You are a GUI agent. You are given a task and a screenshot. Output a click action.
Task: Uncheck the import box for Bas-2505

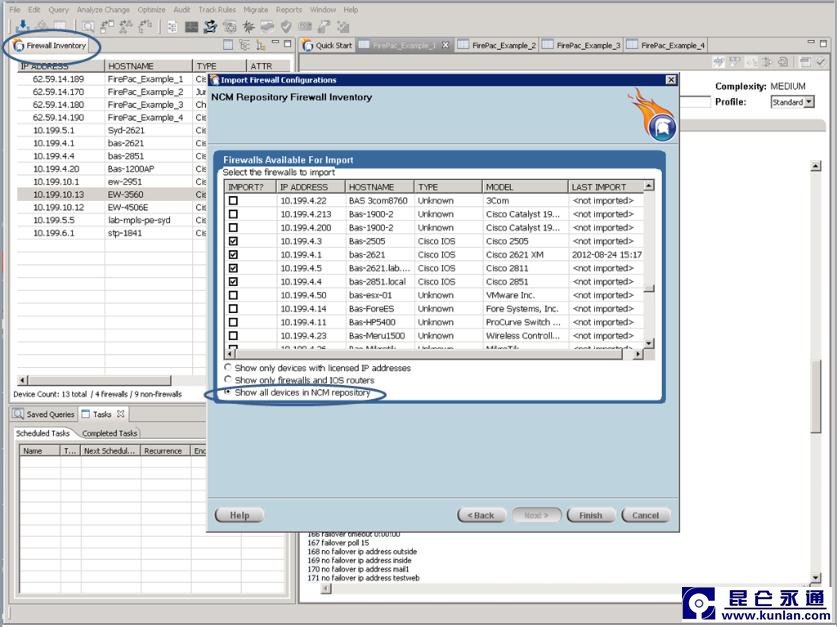click(233, 241)
